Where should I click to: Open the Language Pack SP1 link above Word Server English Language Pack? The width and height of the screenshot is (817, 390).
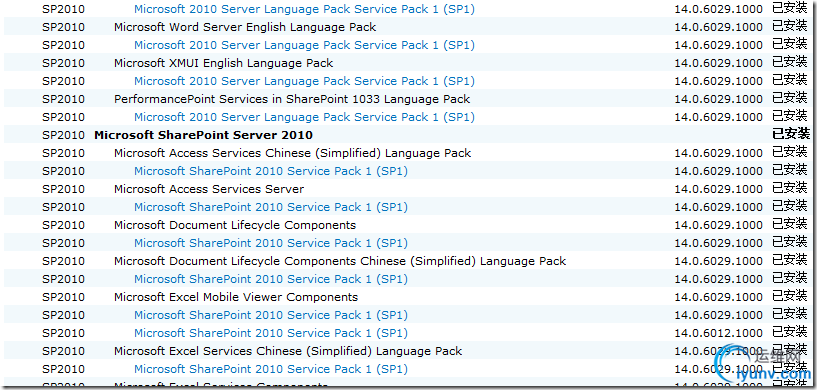click(x=304, y=9)
